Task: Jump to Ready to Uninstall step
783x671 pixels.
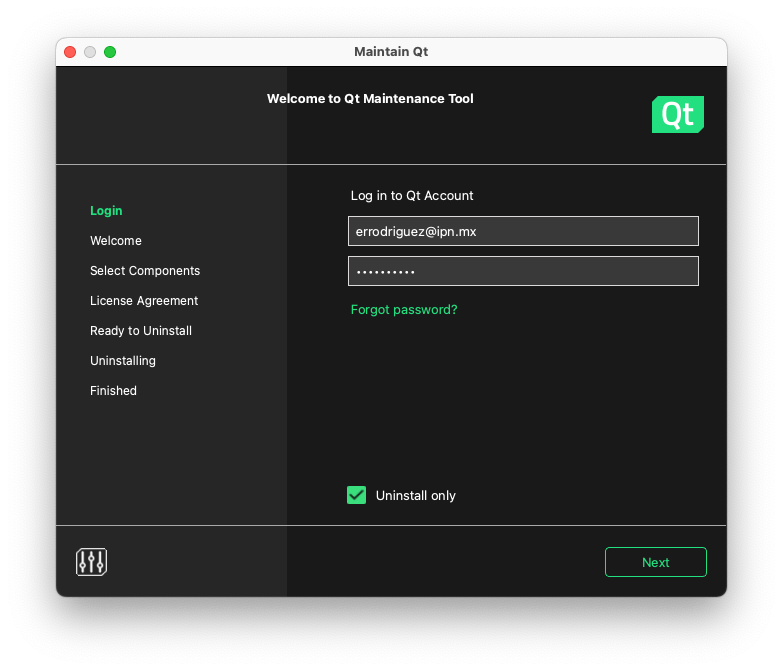Action: [x=141, y=331]
